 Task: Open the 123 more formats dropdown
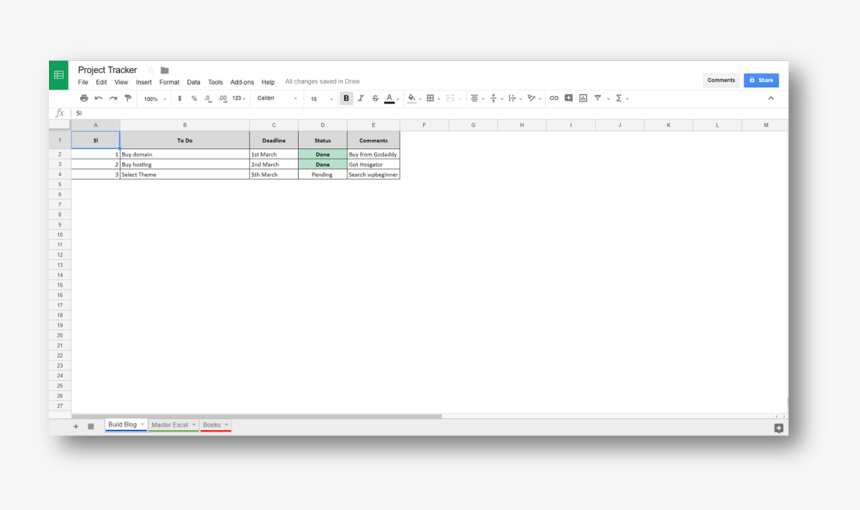click(239, 99)
